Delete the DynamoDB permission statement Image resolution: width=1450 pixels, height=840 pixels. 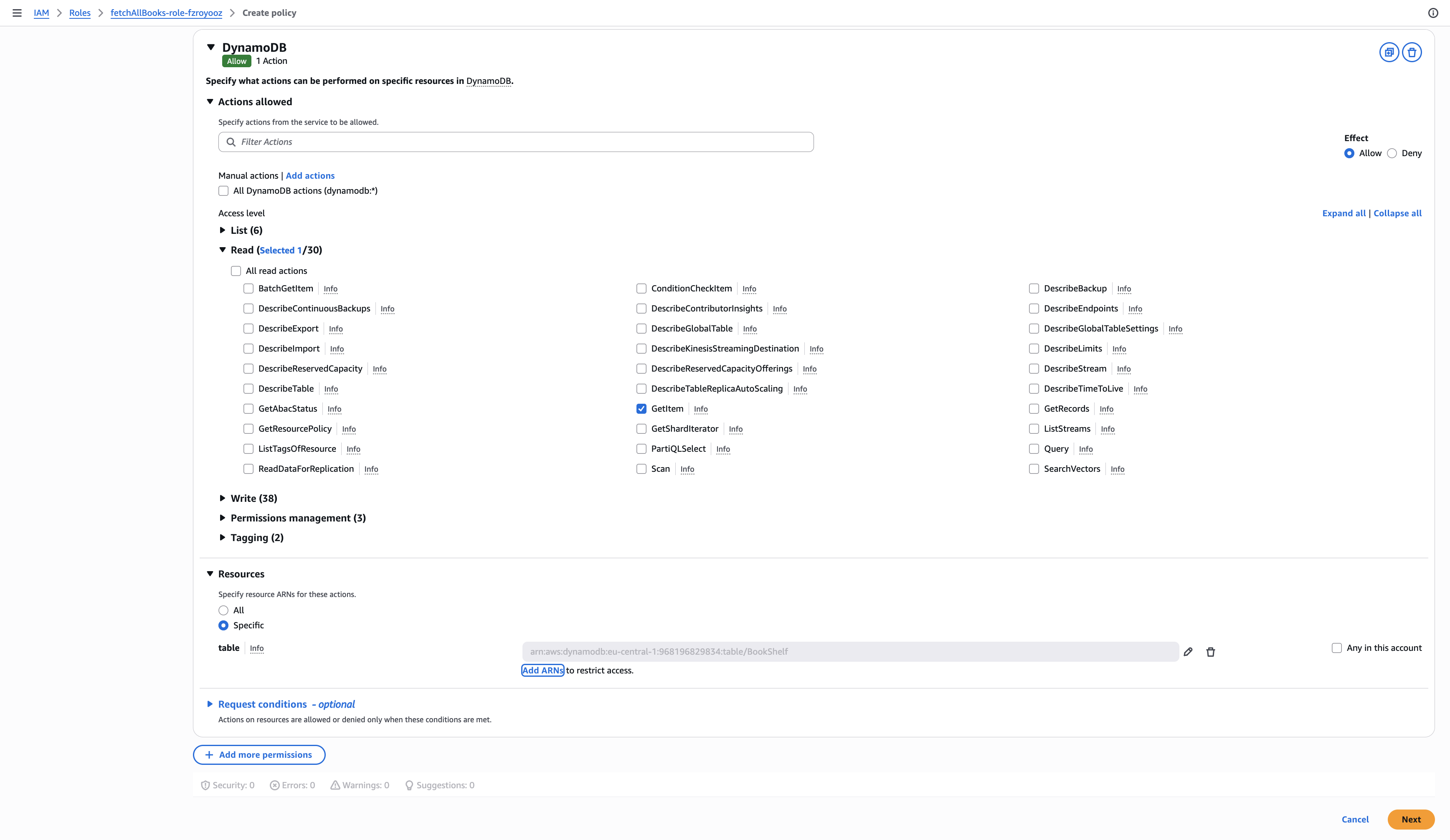click(1412, 52)
